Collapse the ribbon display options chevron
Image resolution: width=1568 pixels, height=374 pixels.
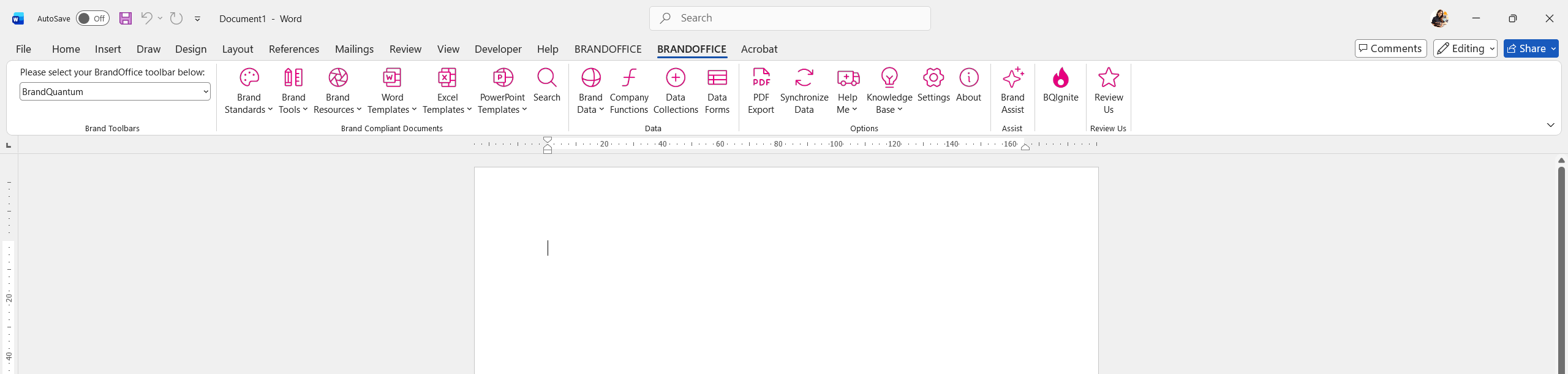click(1550, 125)
